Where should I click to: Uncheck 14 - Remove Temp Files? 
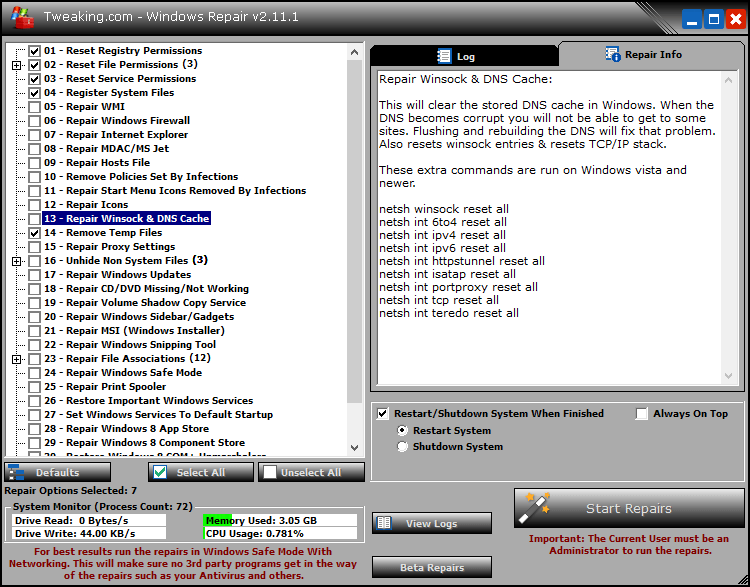[34, 233]
